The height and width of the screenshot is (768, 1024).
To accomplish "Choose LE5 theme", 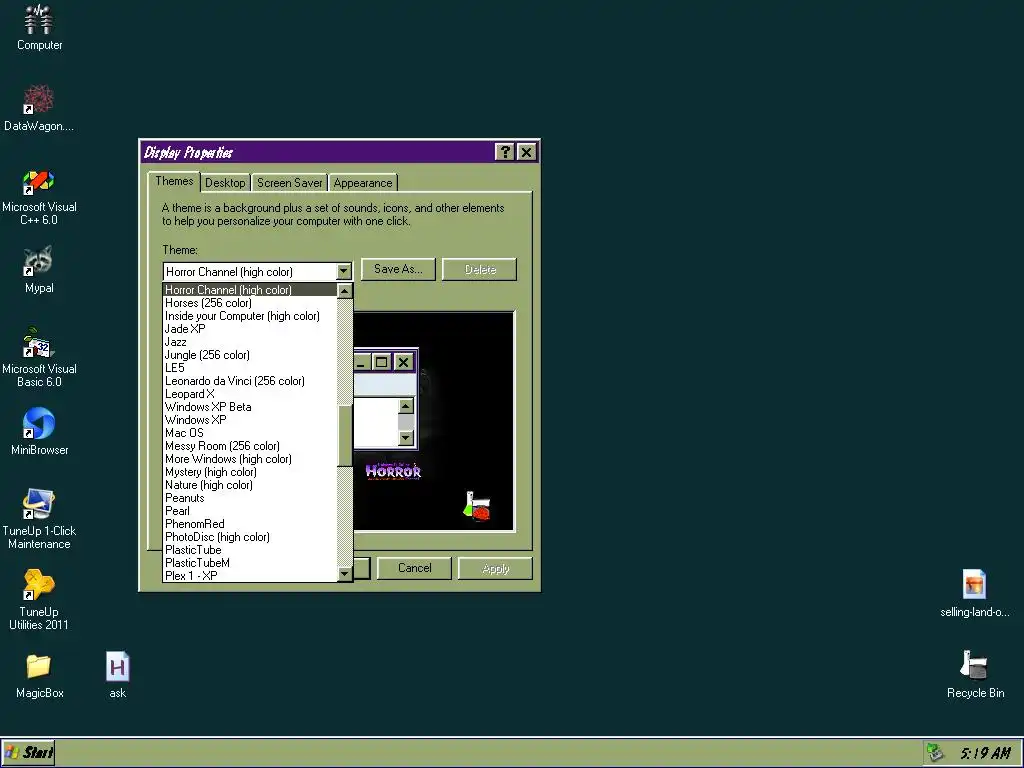I will 249,368.
